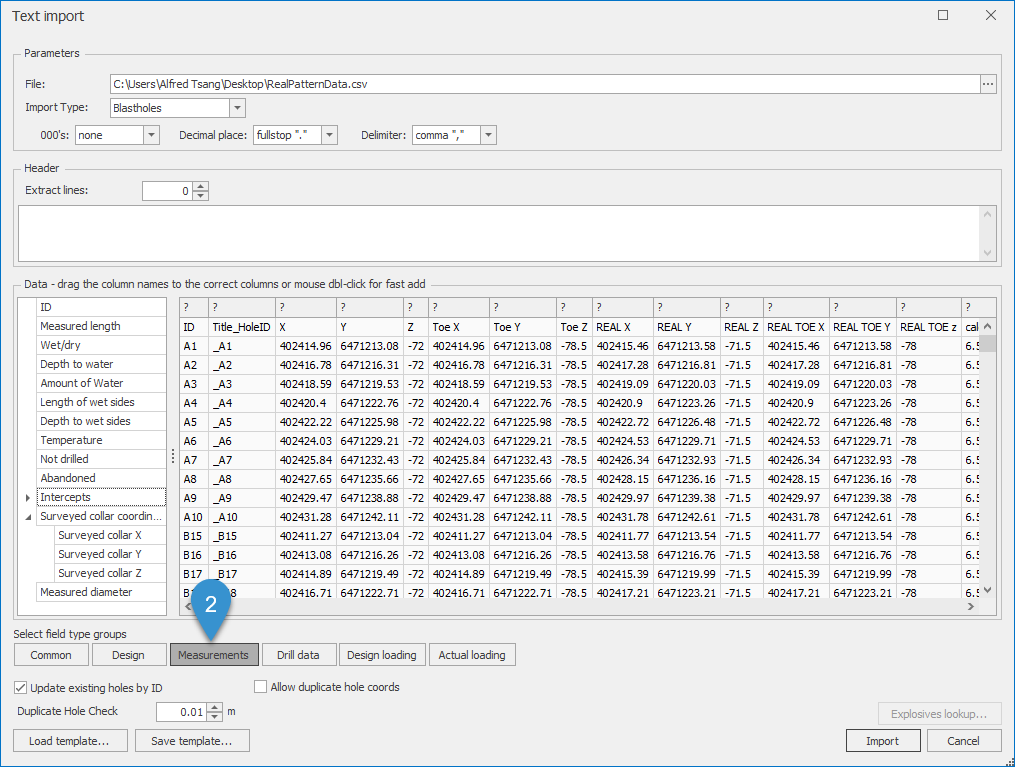This screenshot has width=1015, height=767.
Task: Toggle Update existing holes by ID
Action: click(x=21, y=687)
